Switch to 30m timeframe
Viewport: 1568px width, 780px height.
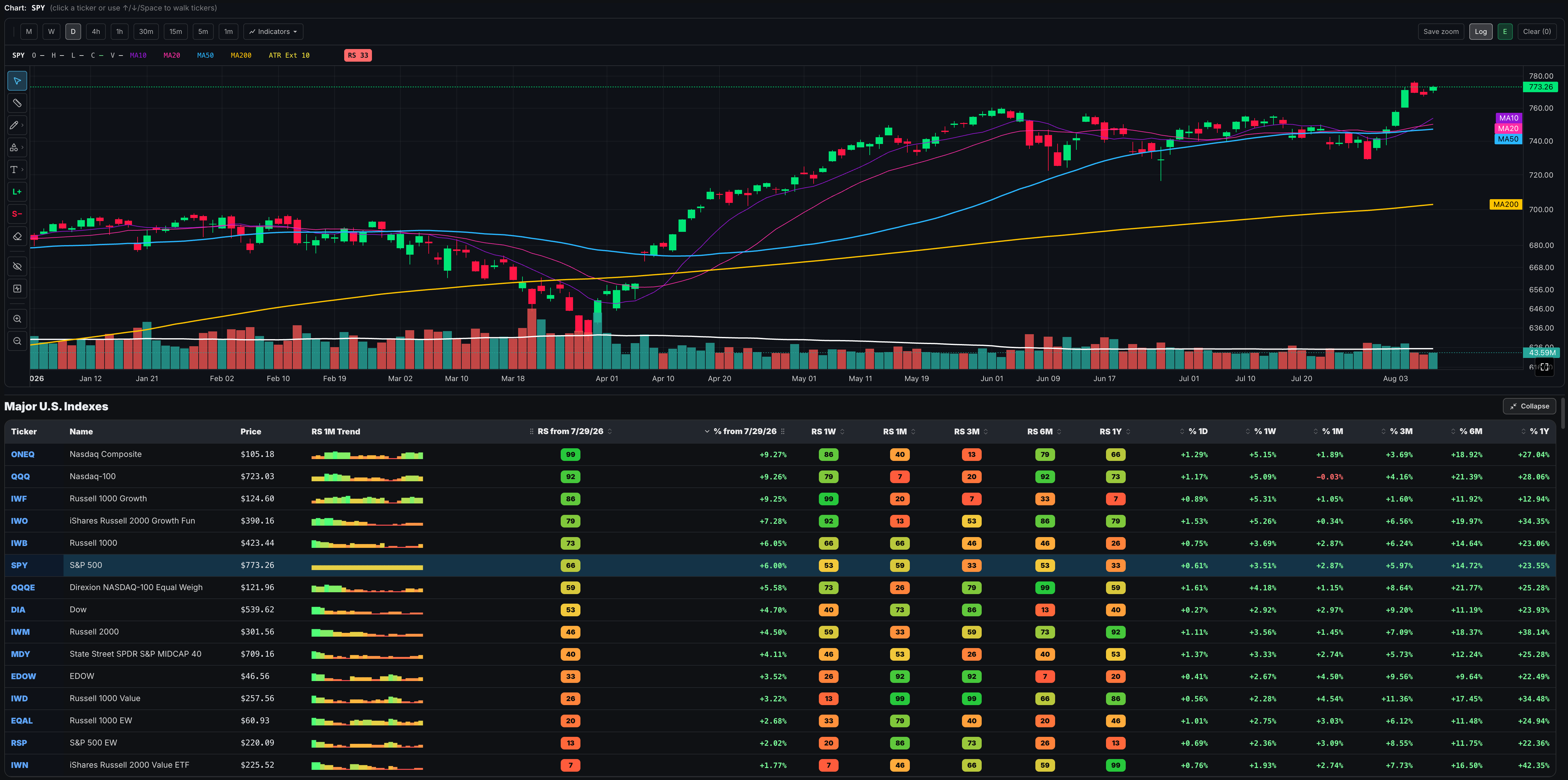coord(146,32)
